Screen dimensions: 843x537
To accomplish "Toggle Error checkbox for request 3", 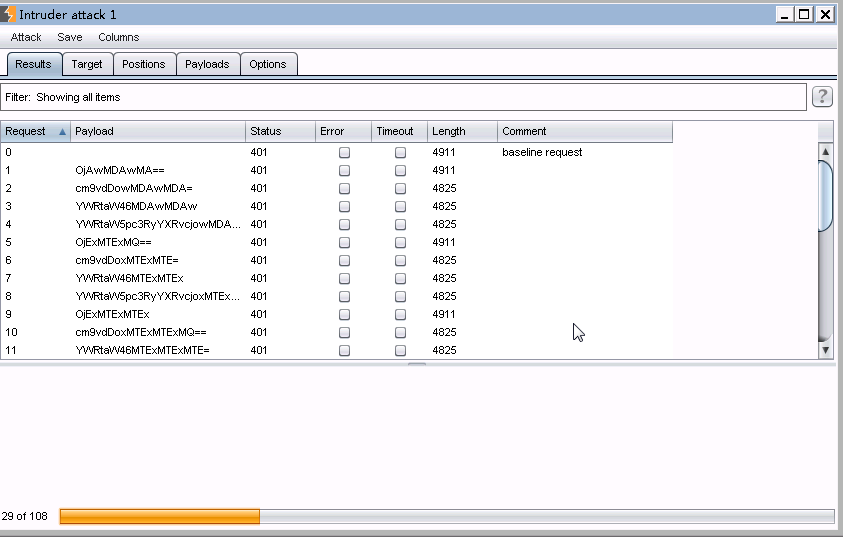I will [x=345, y=206].
